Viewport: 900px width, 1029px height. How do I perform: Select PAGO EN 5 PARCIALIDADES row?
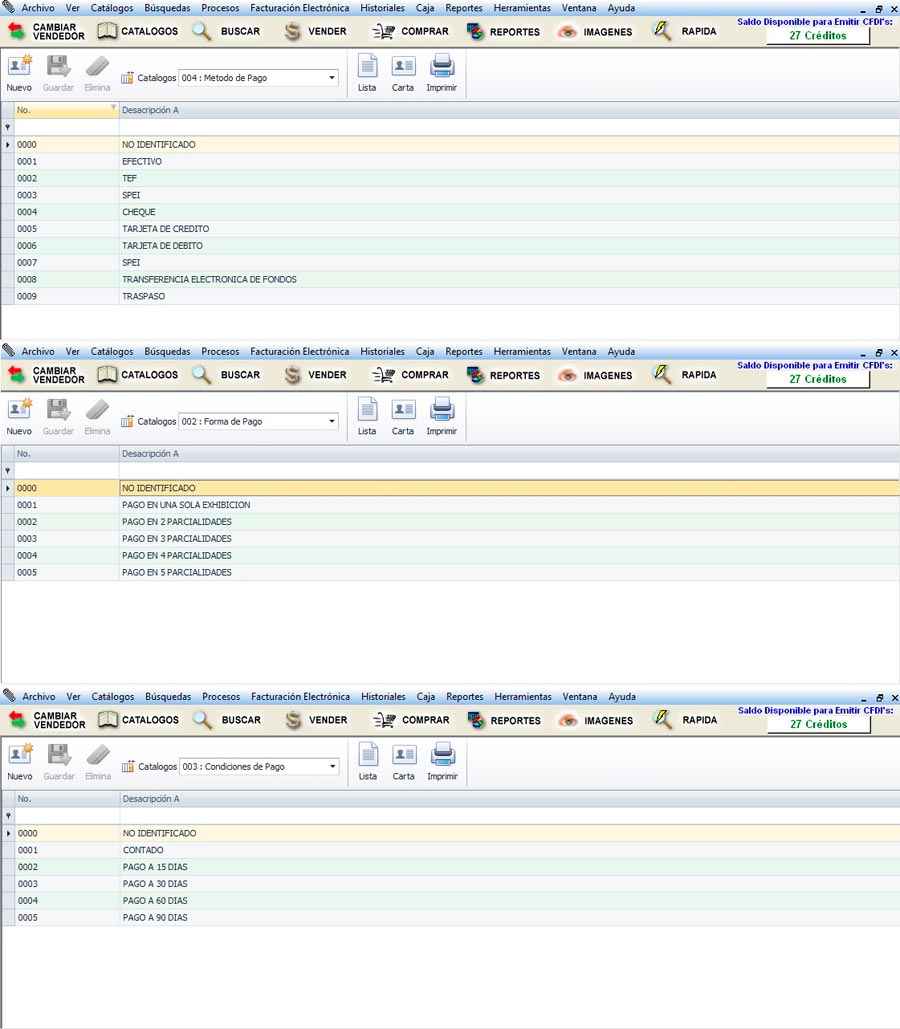[x=450, y=572]
